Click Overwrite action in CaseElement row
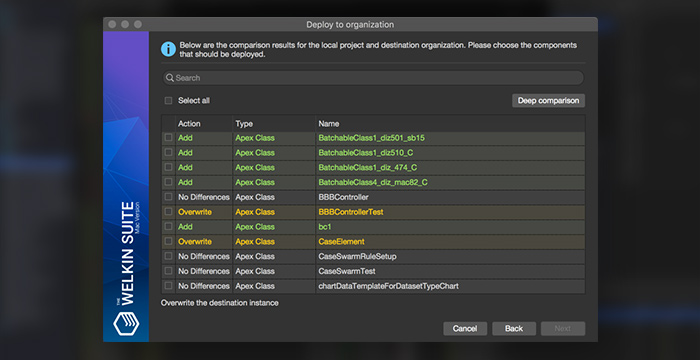Image resolution: width=700 pixels, height=360 pixels. point(195,241)
